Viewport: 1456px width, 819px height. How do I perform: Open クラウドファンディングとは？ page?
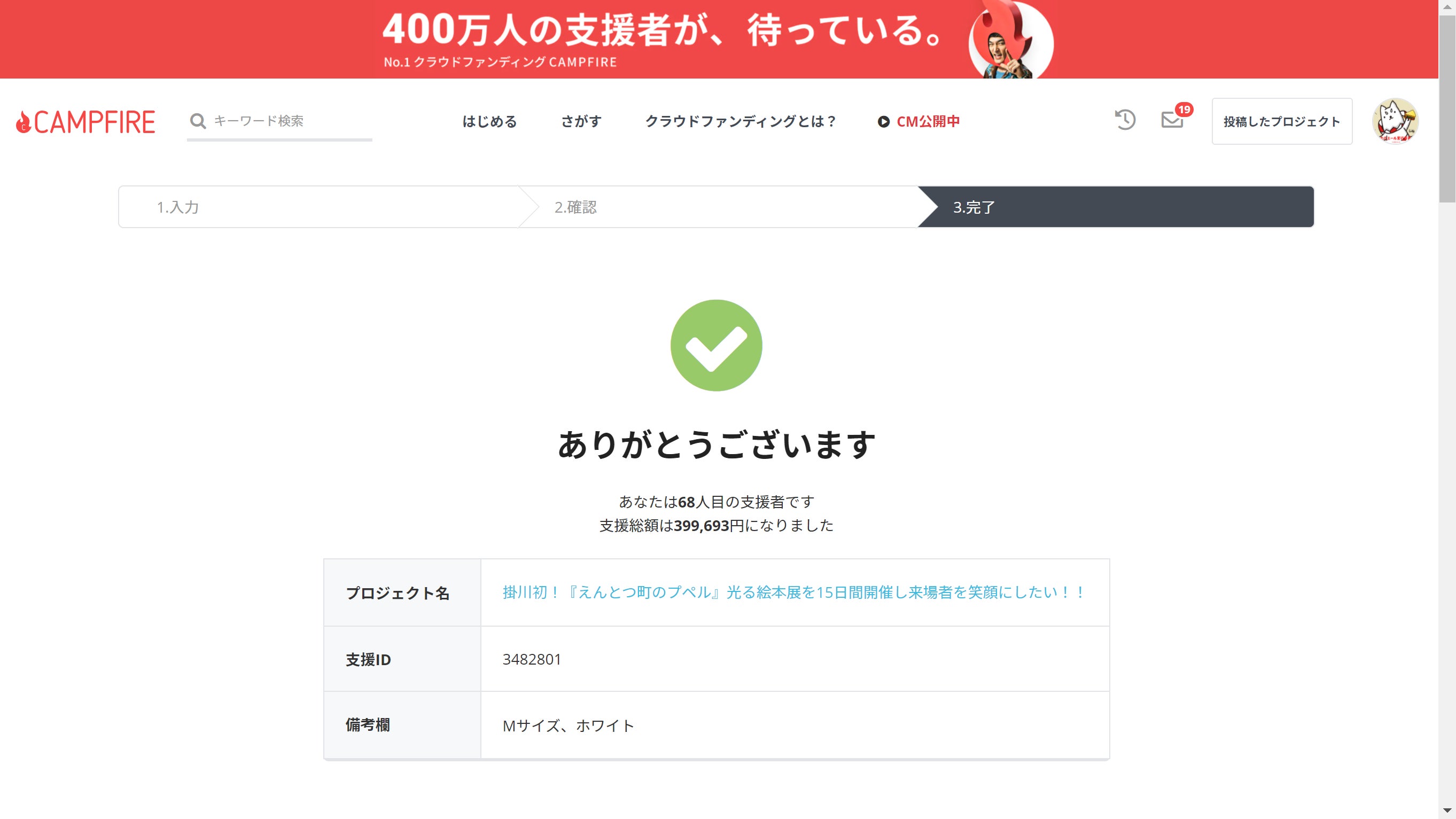pyautogui.click(x=741, y=121)
